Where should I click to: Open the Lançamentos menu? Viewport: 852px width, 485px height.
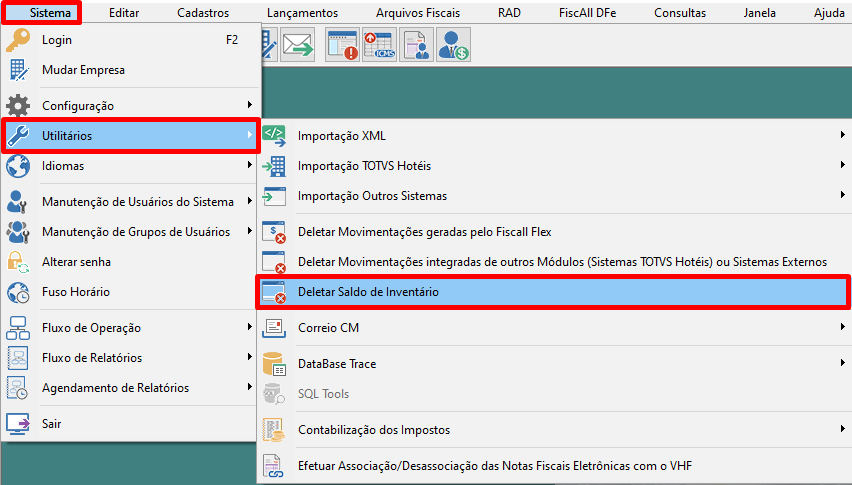[x=303, y=12]
